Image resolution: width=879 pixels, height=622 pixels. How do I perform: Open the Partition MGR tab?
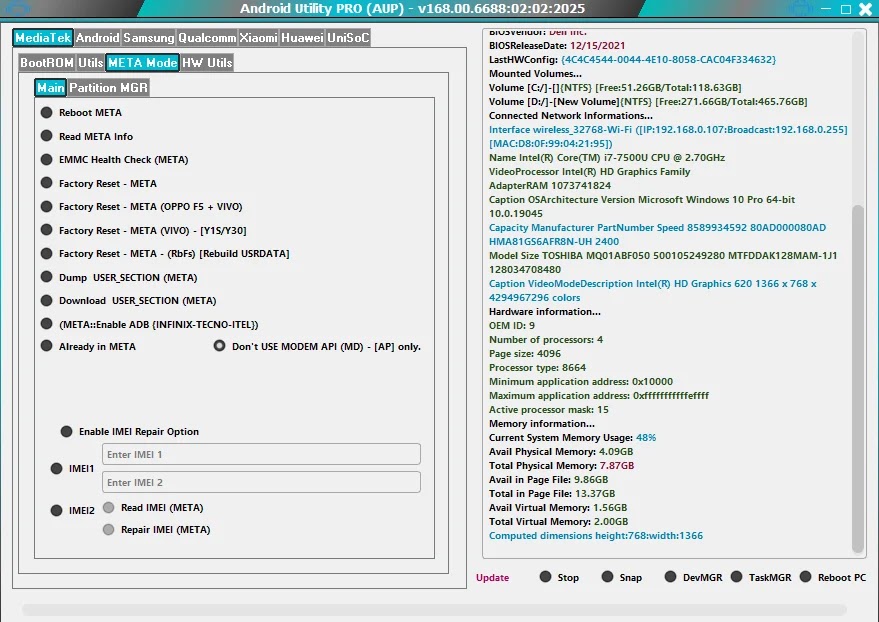tap(108, 87)
